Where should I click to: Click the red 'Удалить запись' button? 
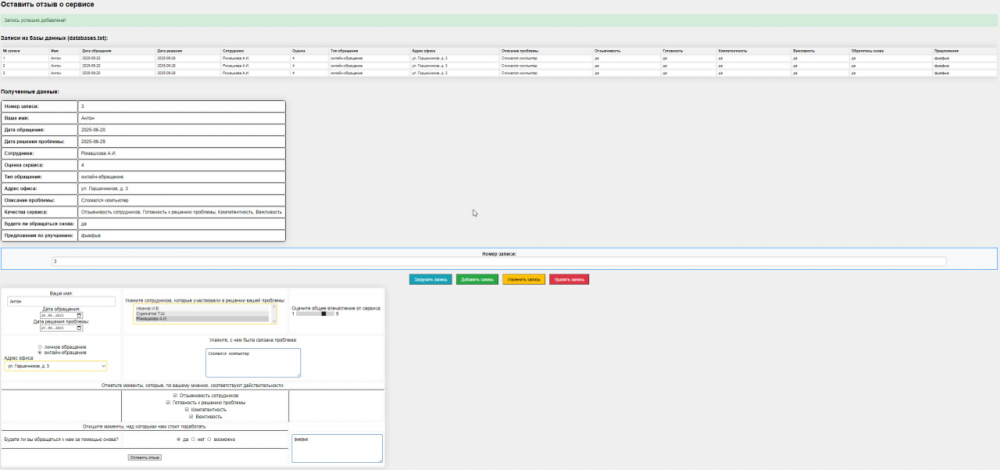tap(569, 279)
